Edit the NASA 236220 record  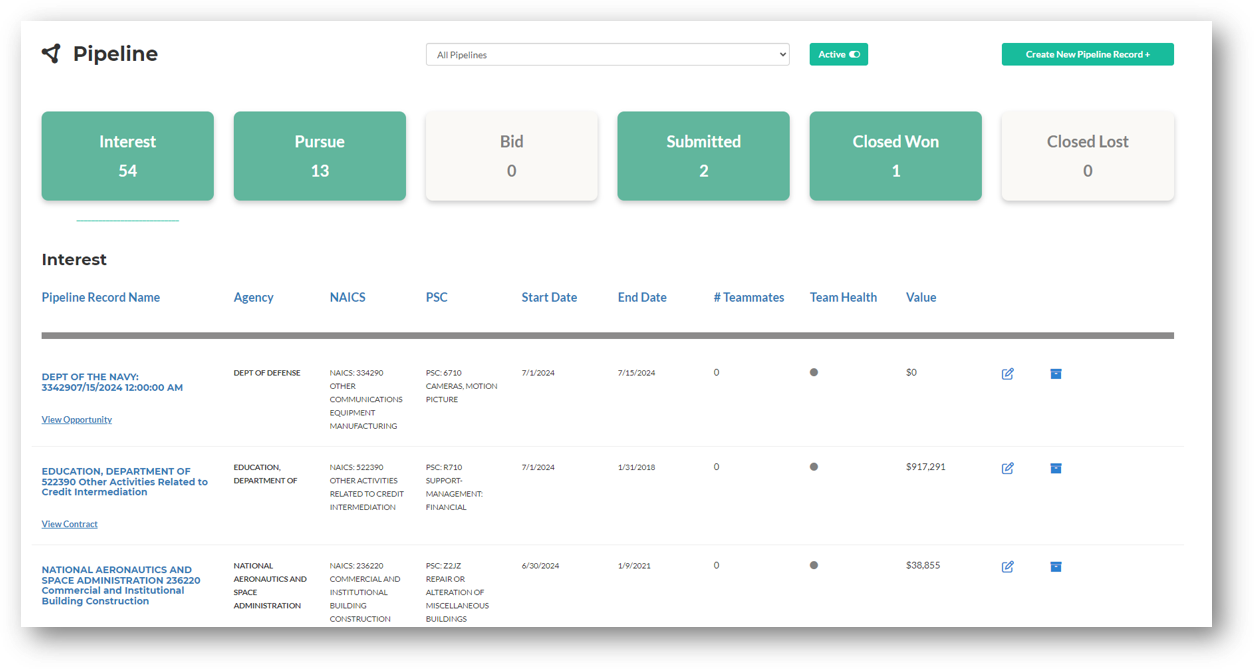(1007, 566)
